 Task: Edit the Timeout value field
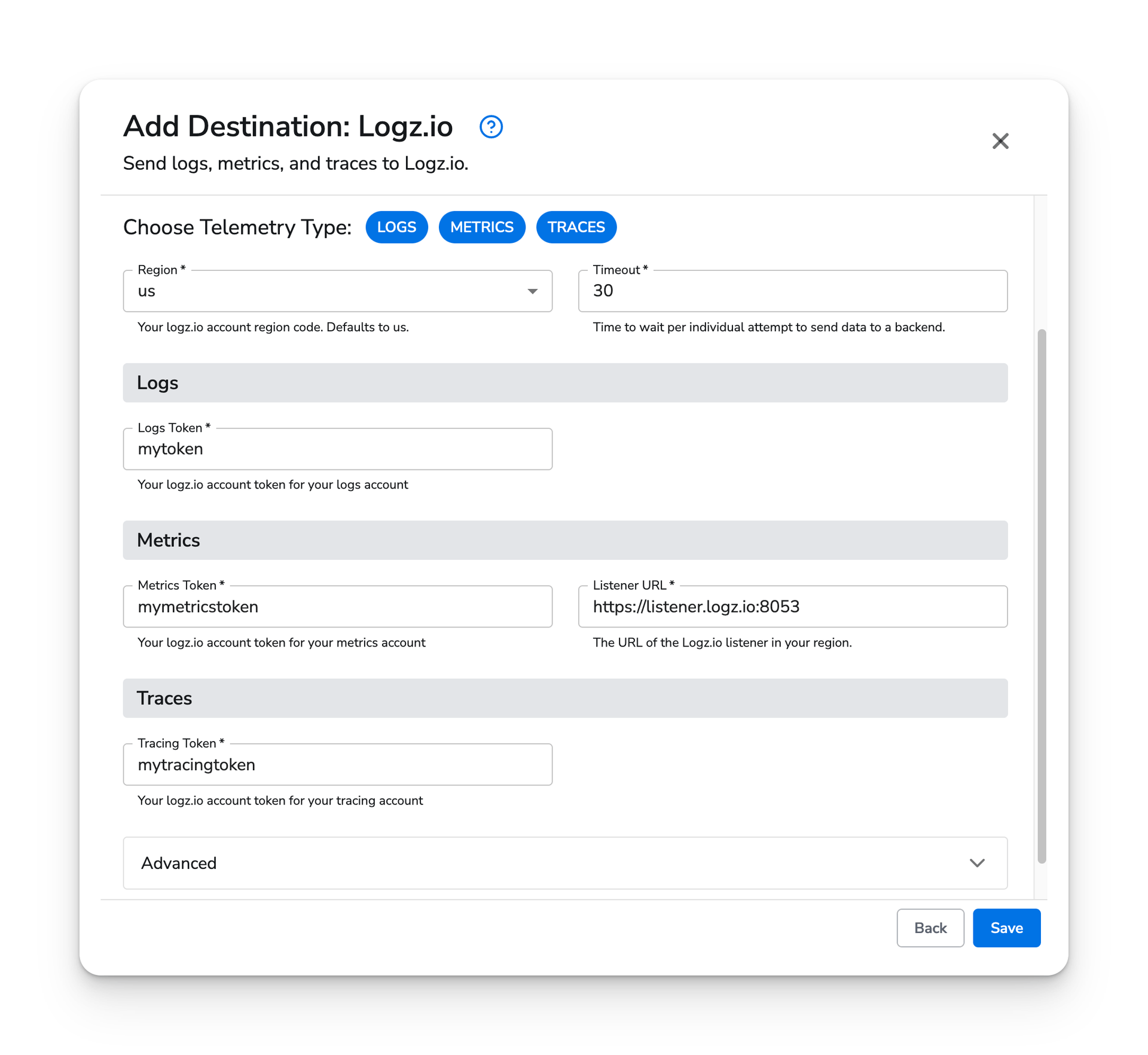(793, 291)
